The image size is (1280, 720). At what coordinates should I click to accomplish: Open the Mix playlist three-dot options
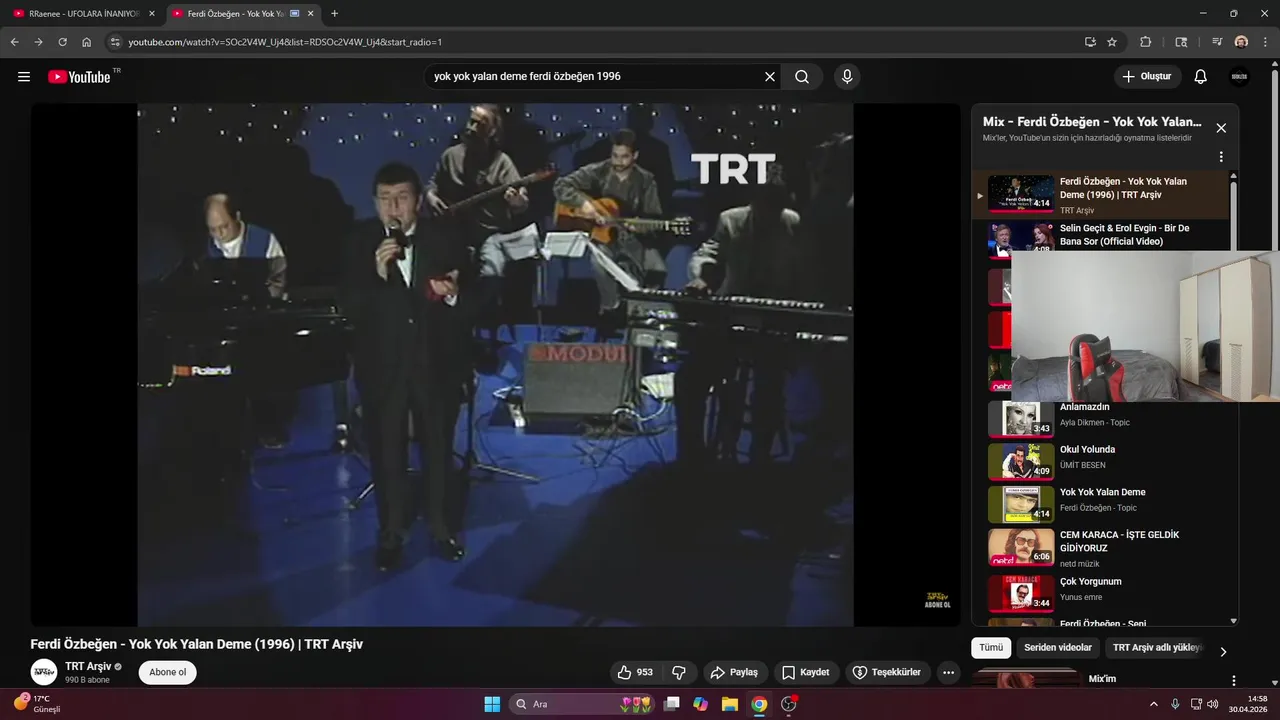coord(1221,157)
